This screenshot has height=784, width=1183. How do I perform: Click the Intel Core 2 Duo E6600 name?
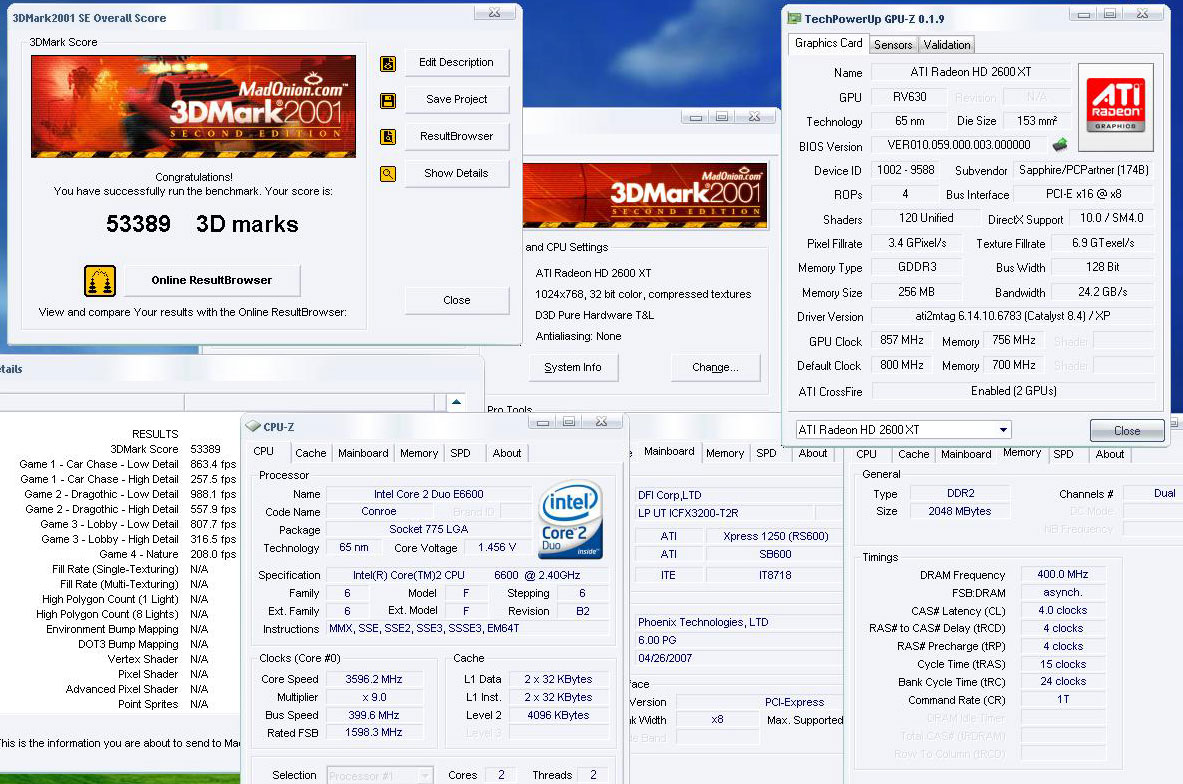point(429,494)
